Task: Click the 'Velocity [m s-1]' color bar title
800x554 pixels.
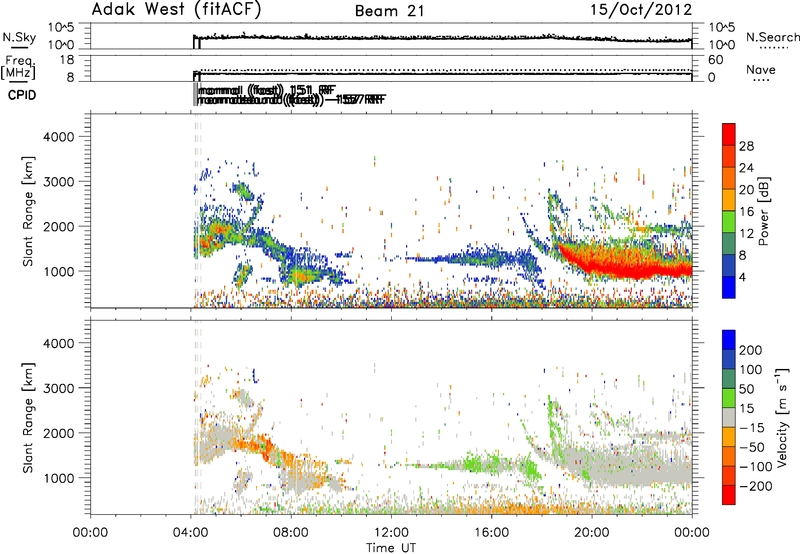Action: [782, 417]
